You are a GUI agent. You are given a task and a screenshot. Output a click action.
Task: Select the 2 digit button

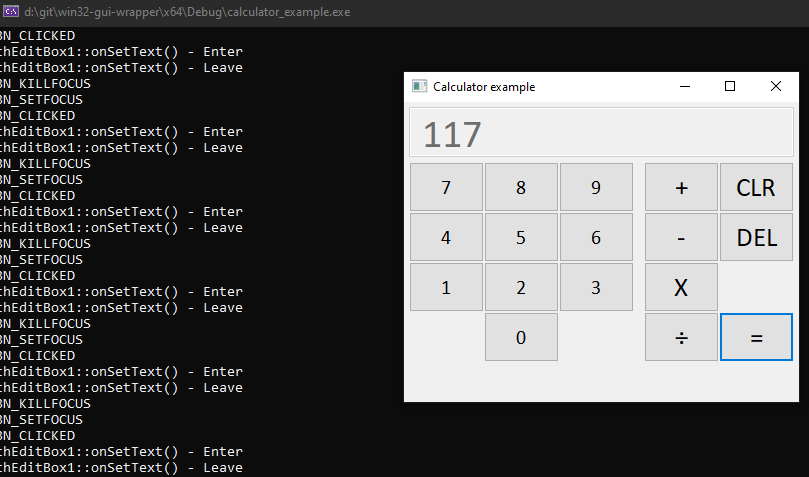click(521, 287)
